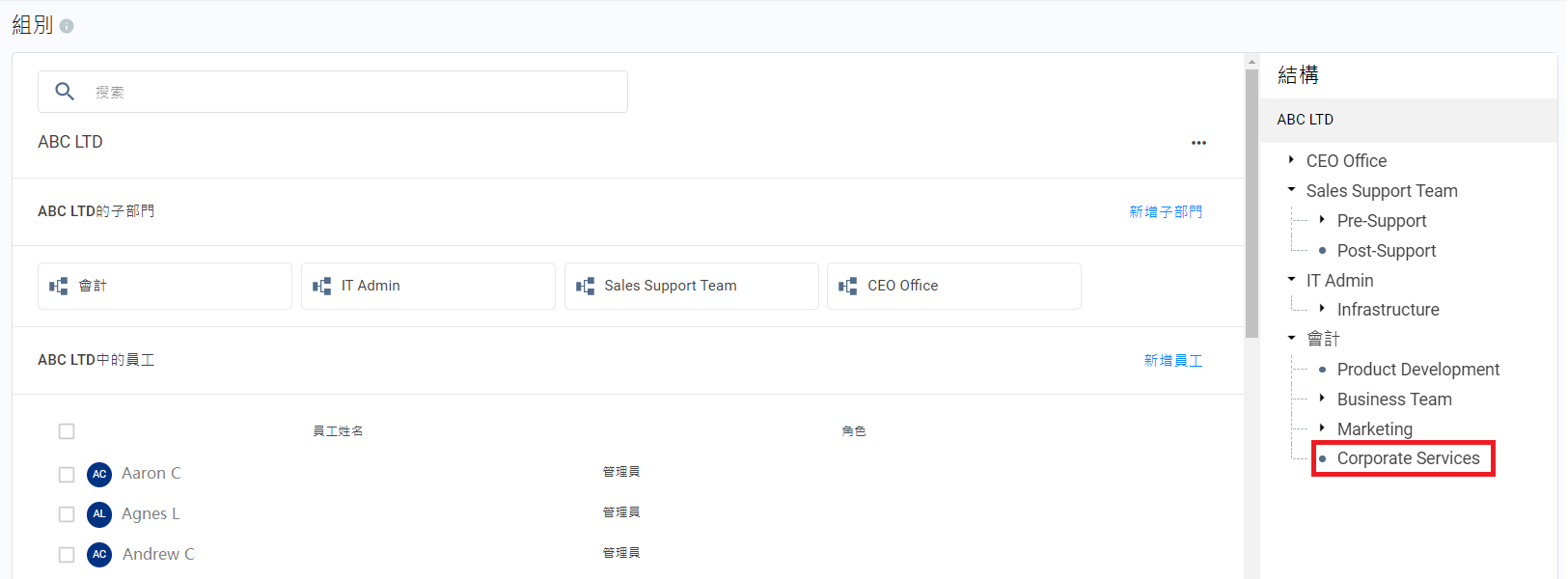Select ABC LTD in structure panel
Image resolution: width=1568 pixels, height=579 pixels.
pyautogui.click(x=1409, y=120)
